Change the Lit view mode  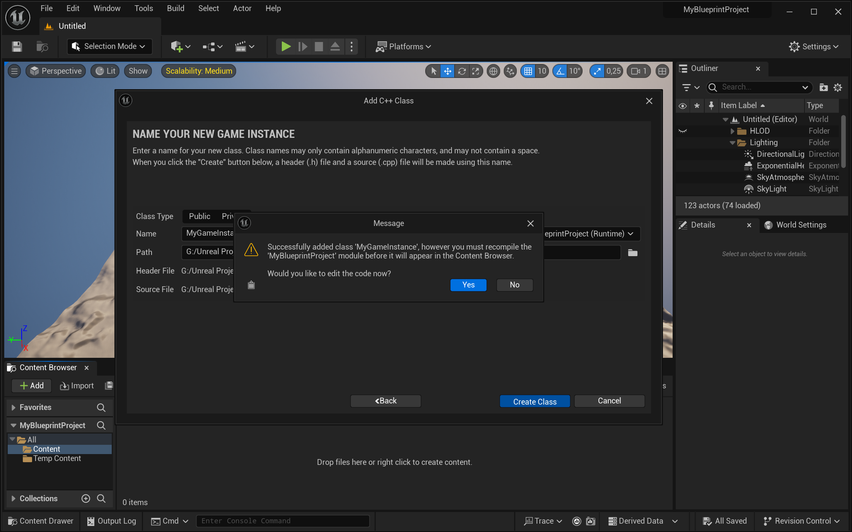[x=105, y=71]
